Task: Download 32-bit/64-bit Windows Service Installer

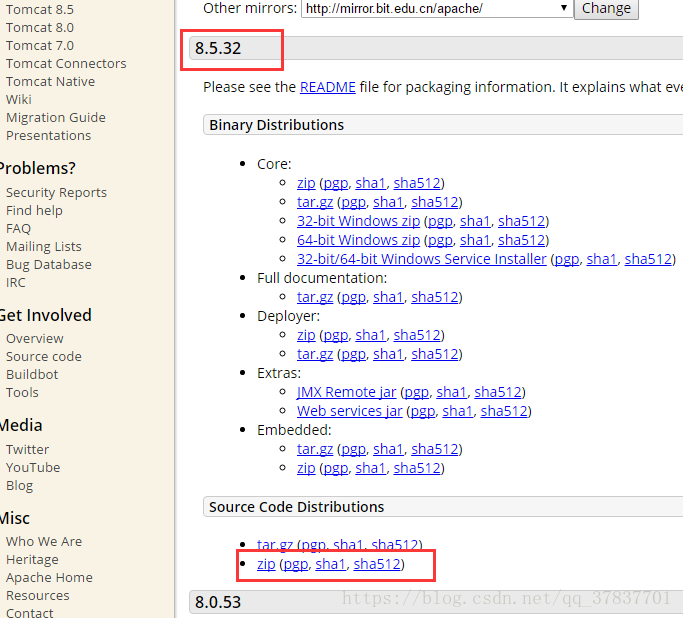Action: tap(422, 259)
